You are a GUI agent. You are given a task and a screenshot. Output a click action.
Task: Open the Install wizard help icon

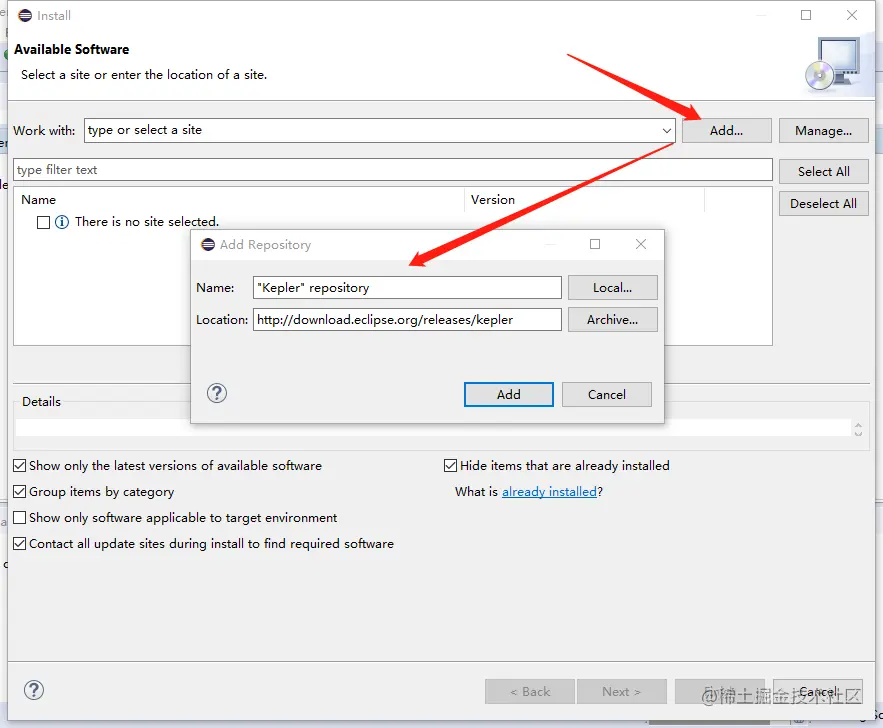34,690
